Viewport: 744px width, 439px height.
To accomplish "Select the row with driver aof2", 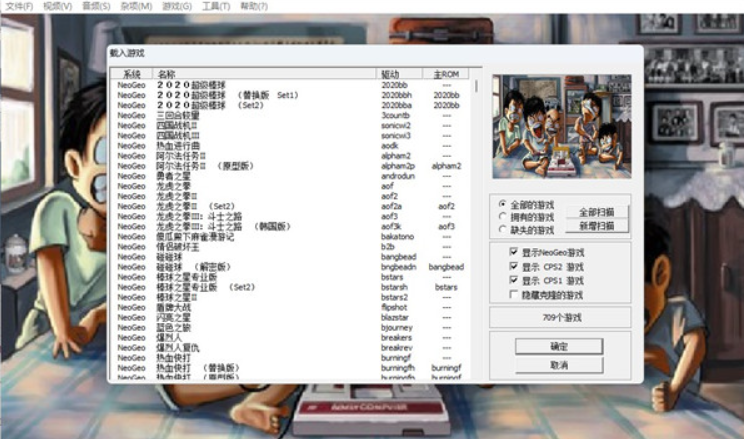I will tap(291, 196).
